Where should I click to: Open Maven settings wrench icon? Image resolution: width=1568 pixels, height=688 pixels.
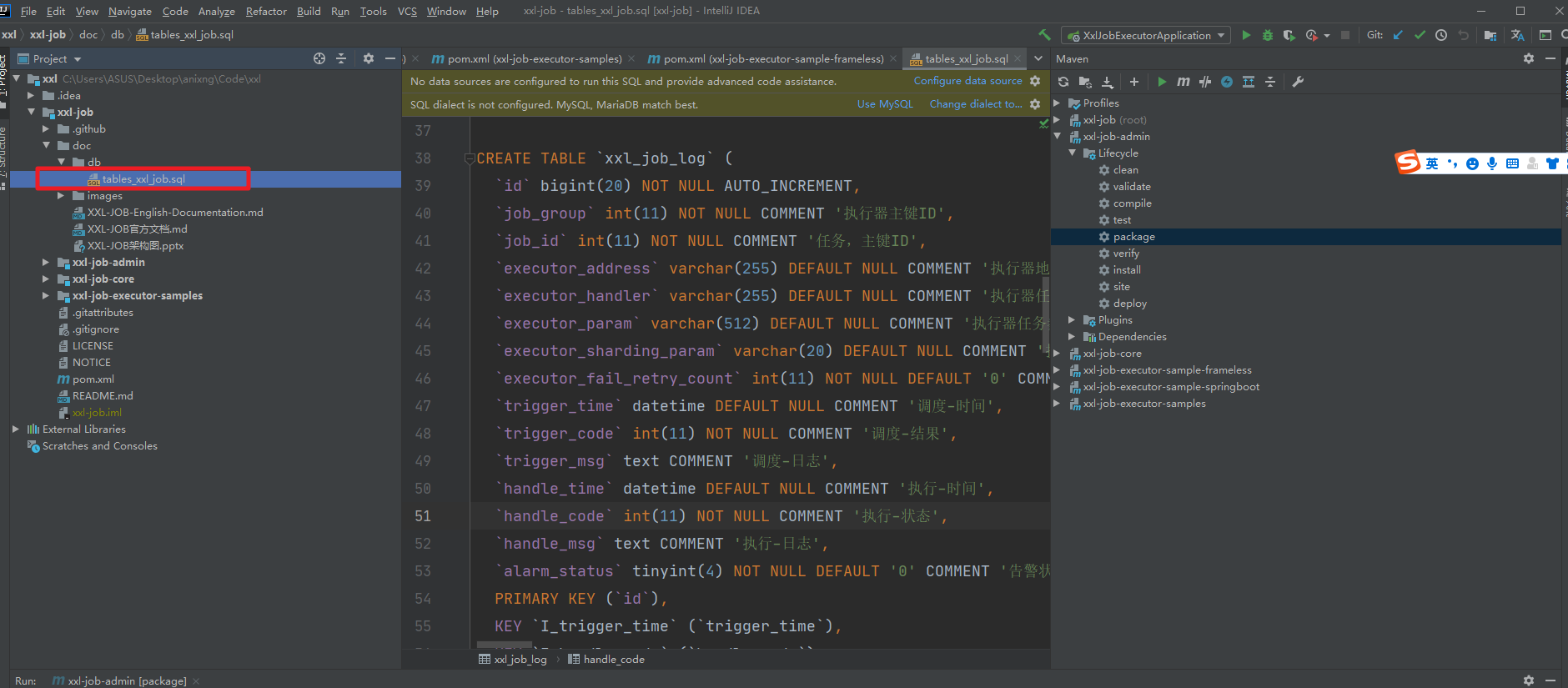[x=1298, y=82]
